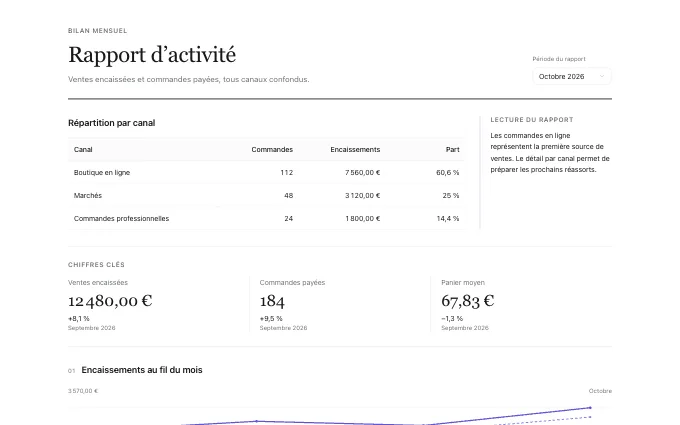This screenshot has height=425, width=680.
Task: Click the Encaissements column header
Action: click(x=355, y=150)
